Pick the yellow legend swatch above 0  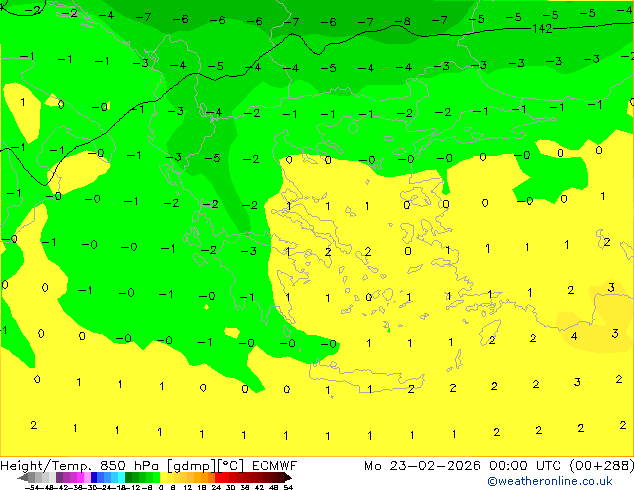(x=164, y=477)
